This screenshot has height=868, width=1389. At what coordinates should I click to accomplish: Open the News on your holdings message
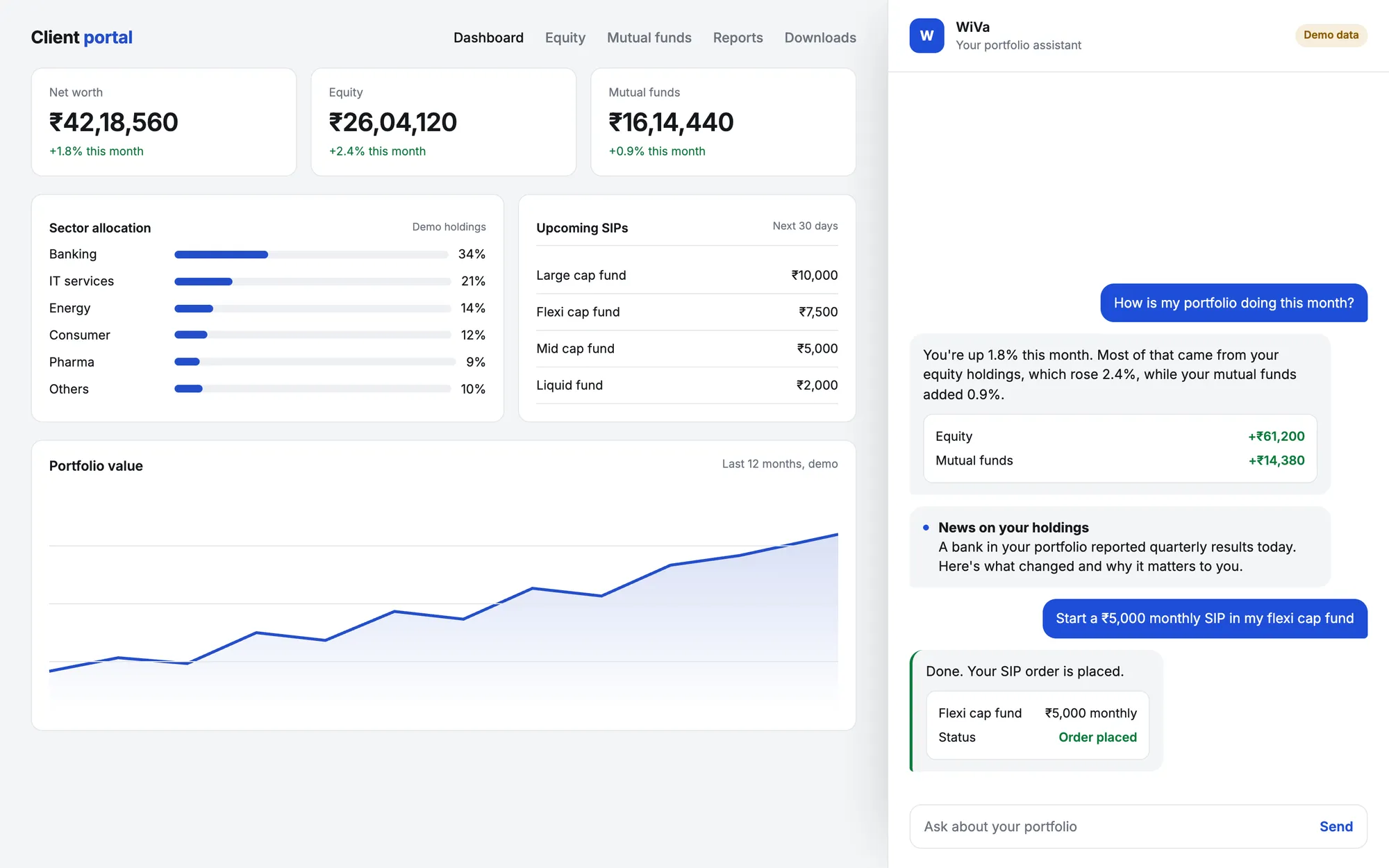[x=1120, y=546]
